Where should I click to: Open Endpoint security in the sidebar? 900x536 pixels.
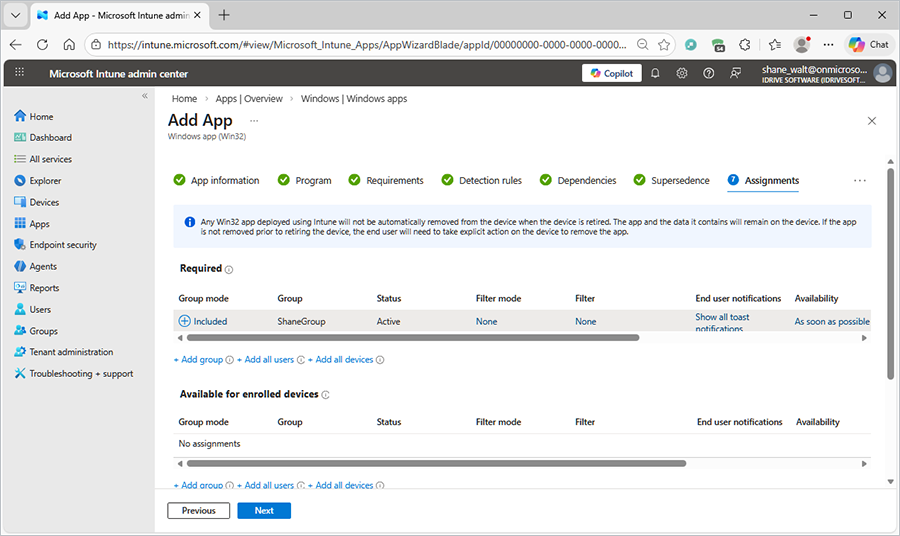(62, 245)
